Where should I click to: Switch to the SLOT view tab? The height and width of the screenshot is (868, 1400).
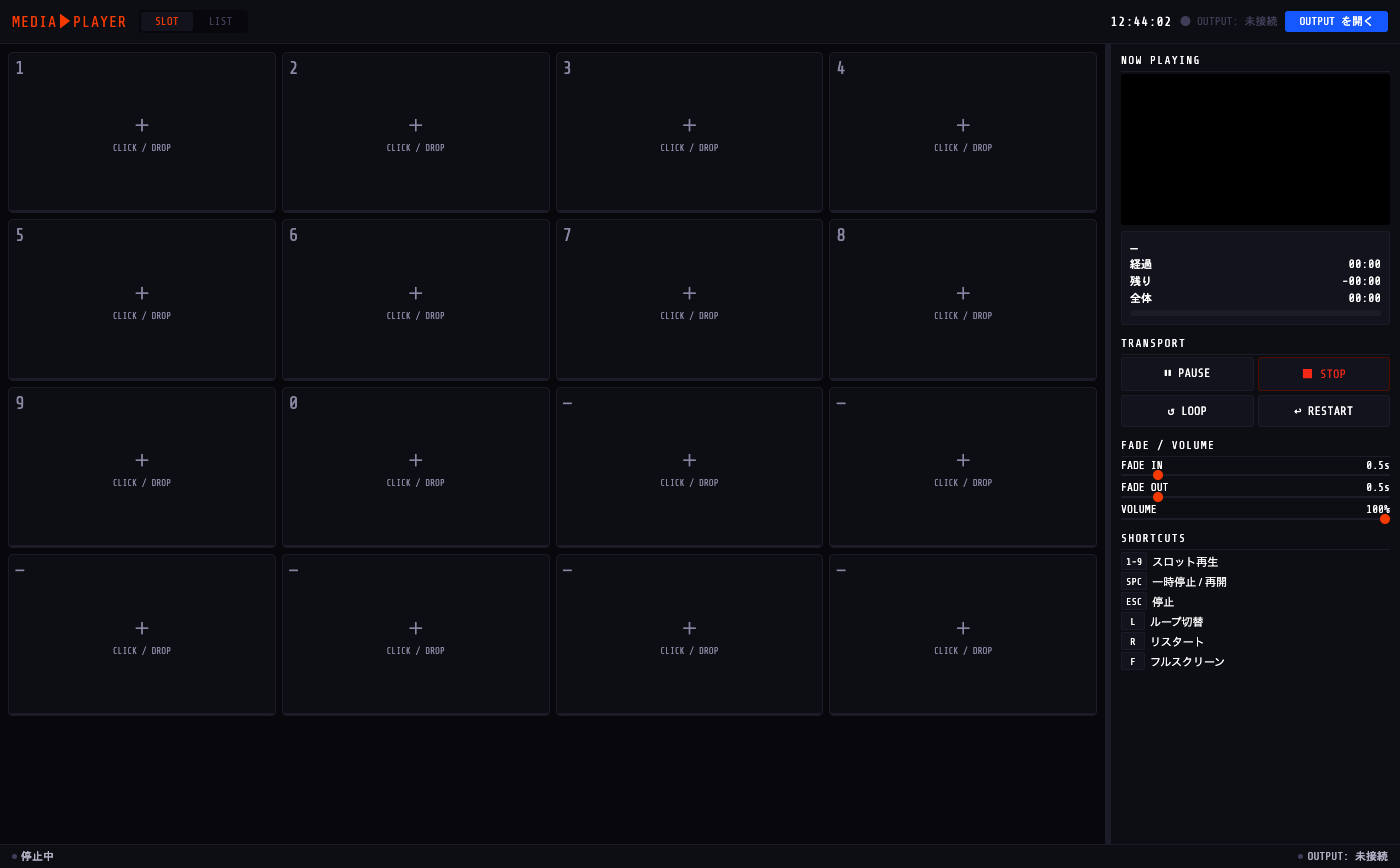tap(167, 22)
